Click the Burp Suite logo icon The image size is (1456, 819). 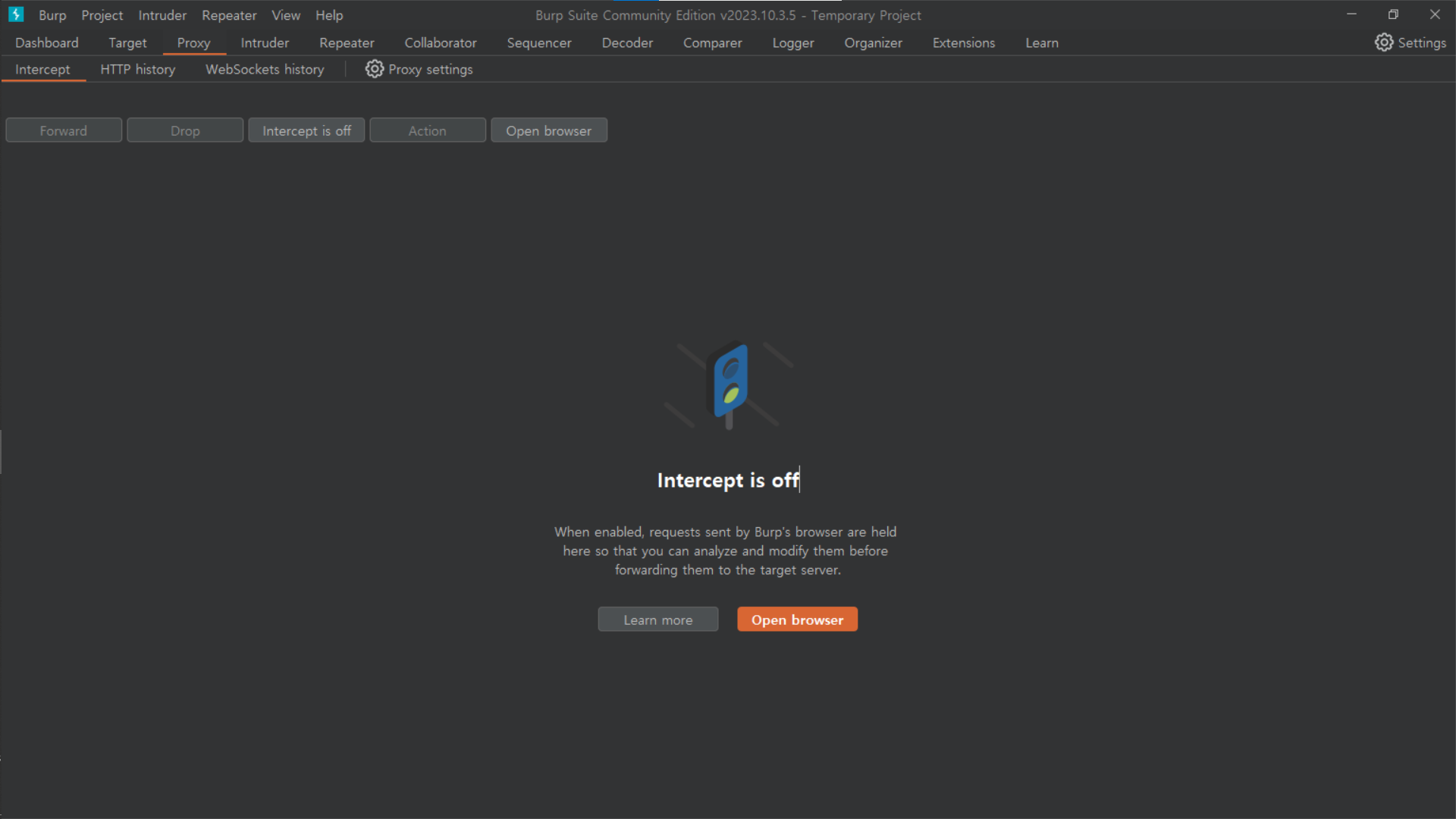coord(16,14)
